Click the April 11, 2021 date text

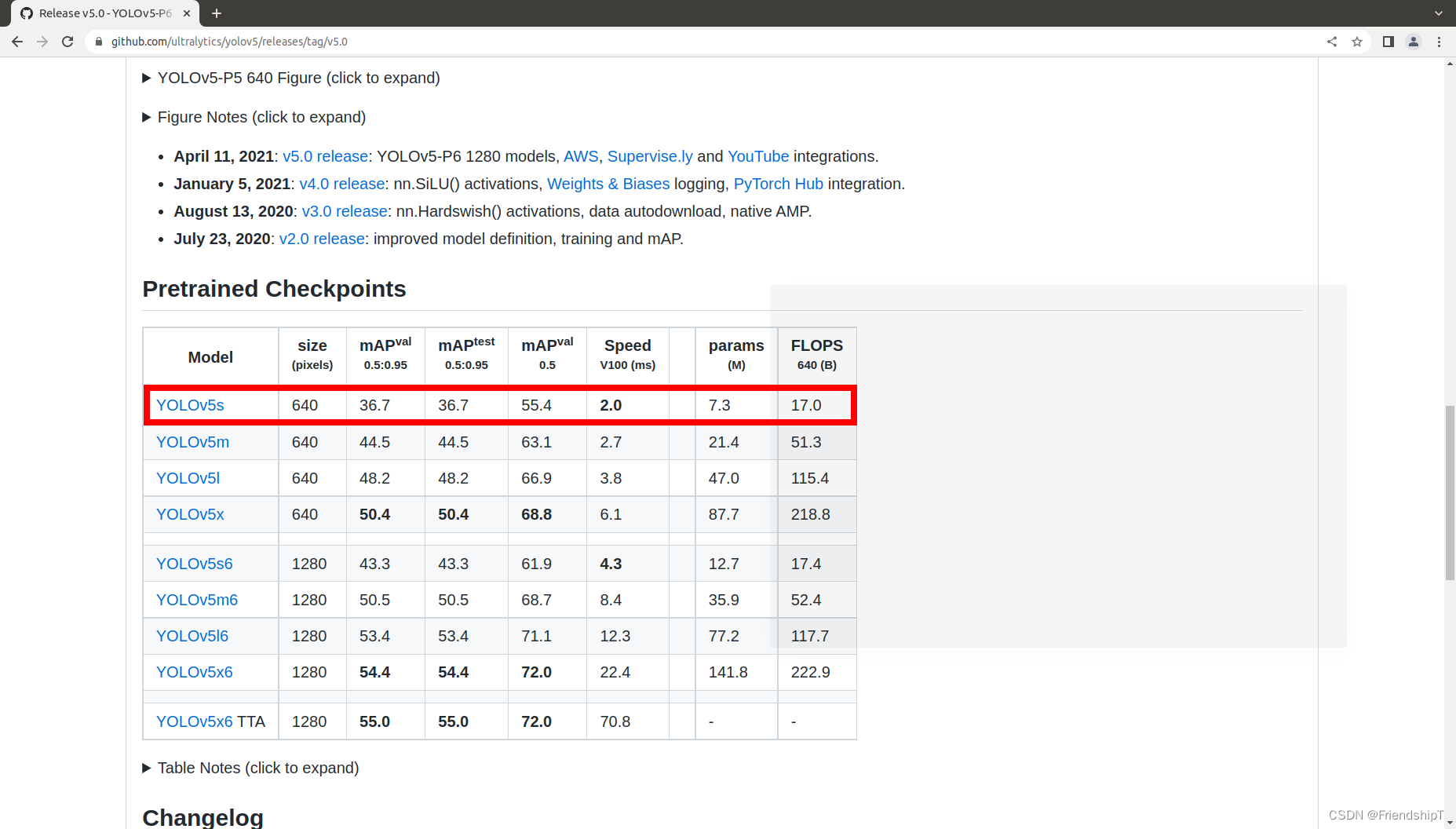click(224, 156)
